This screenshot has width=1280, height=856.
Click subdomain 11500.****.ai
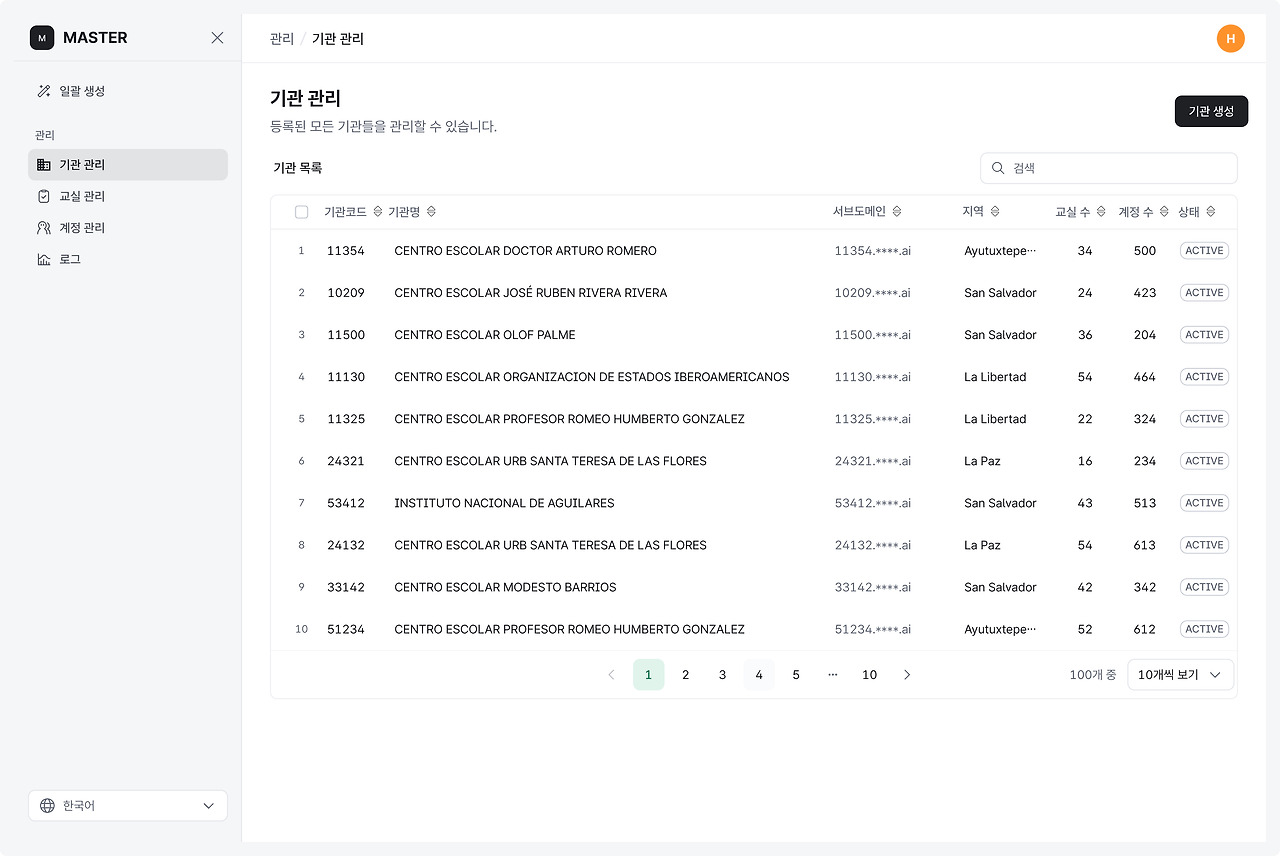click(x=873, y=335)
